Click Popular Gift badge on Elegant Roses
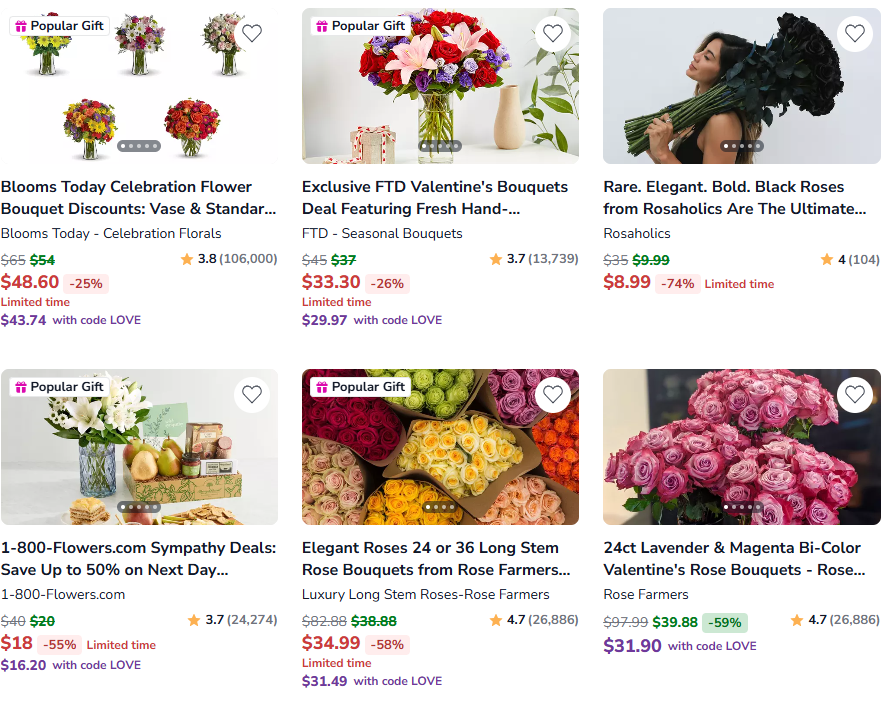The height and width of the screenshot is (702, 886). [360, 387]
